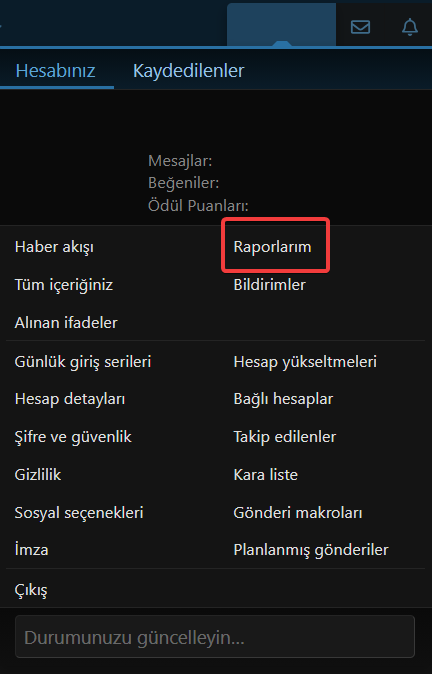
Task: Open Tüm içeriğiniz
Action: point(64,285)
